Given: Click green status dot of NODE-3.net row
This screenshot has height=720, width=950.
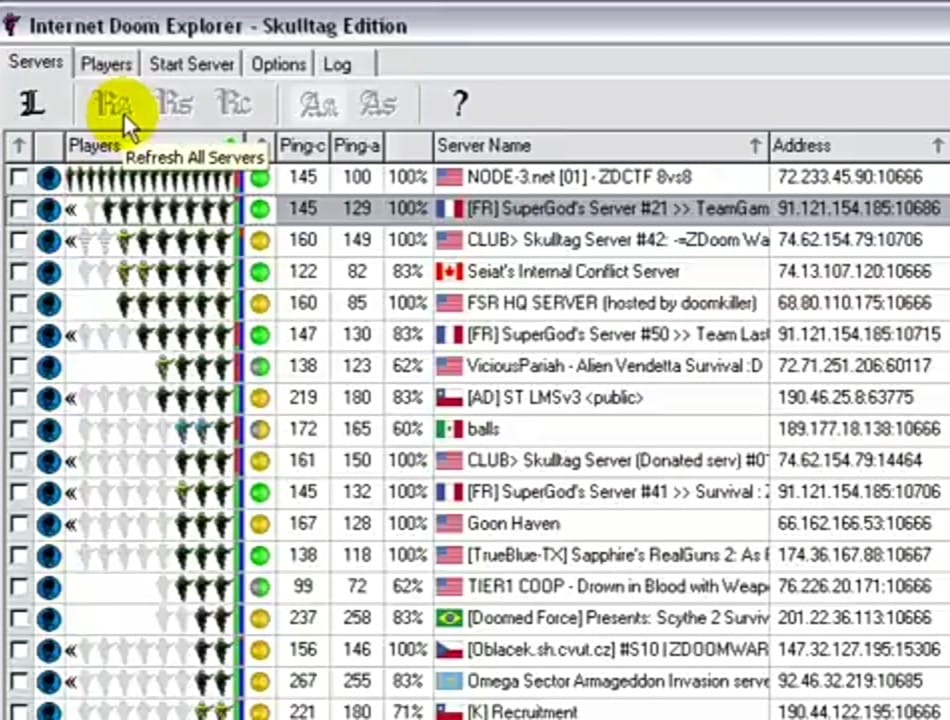Looking at the screenshot, I should (x=261, y=178).
